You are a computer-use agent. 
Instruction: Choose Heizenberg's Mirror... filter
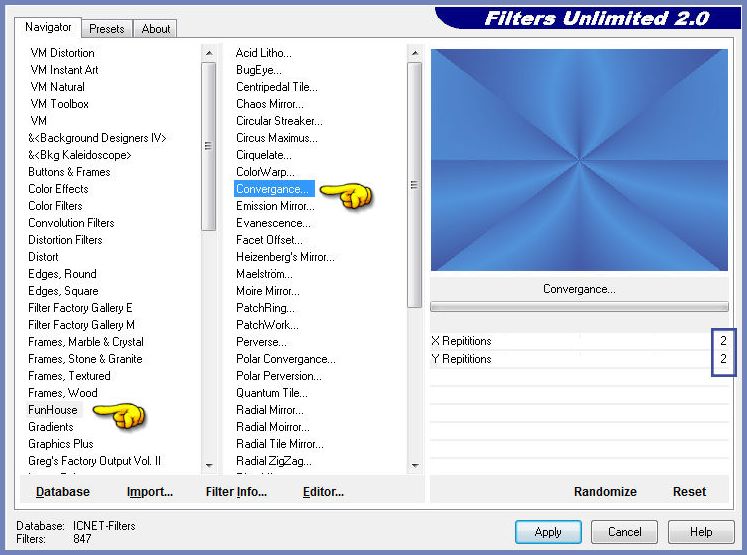click(x=285, y=257)
